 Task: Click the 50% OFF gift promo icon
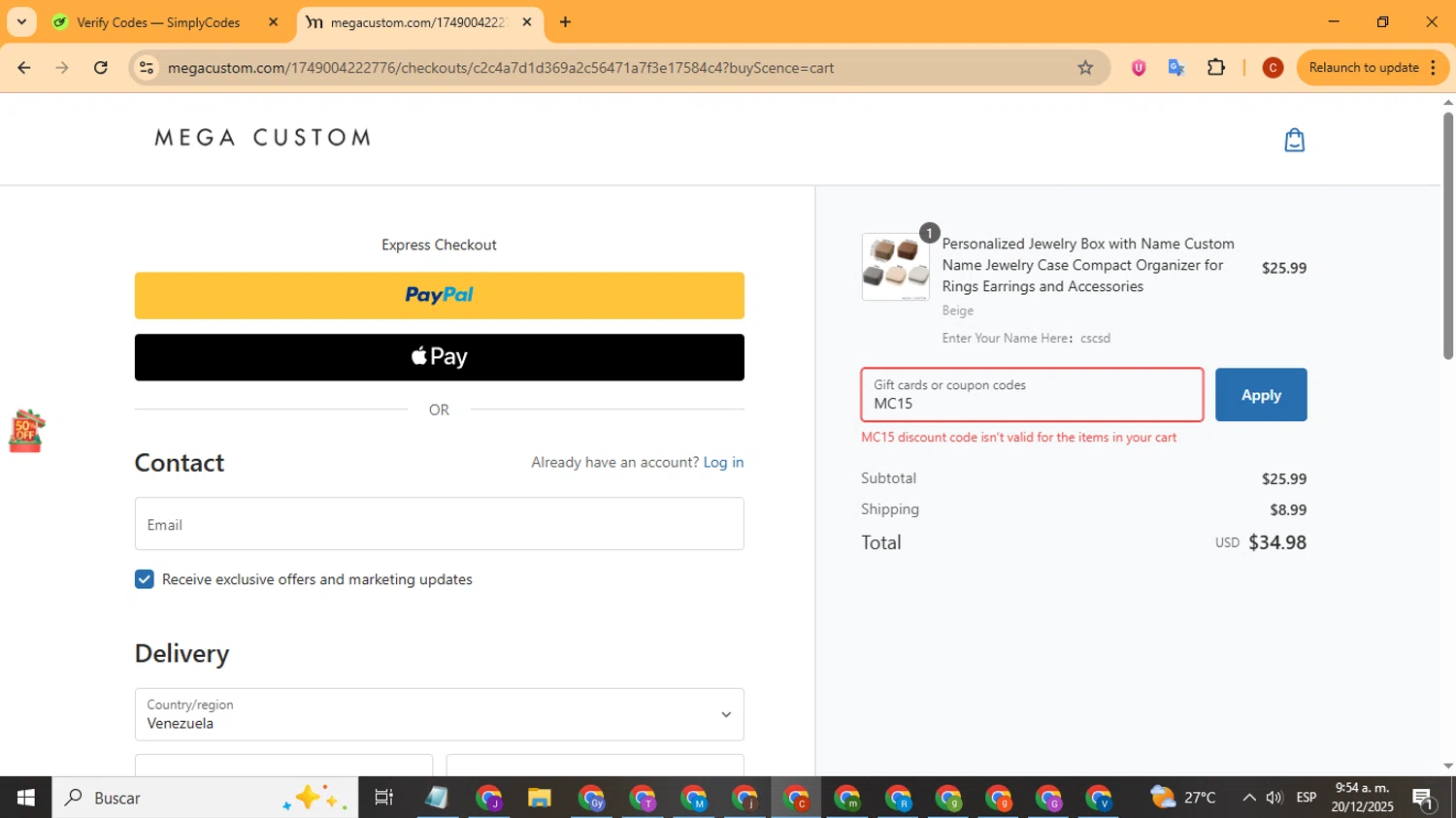[26, 431]
